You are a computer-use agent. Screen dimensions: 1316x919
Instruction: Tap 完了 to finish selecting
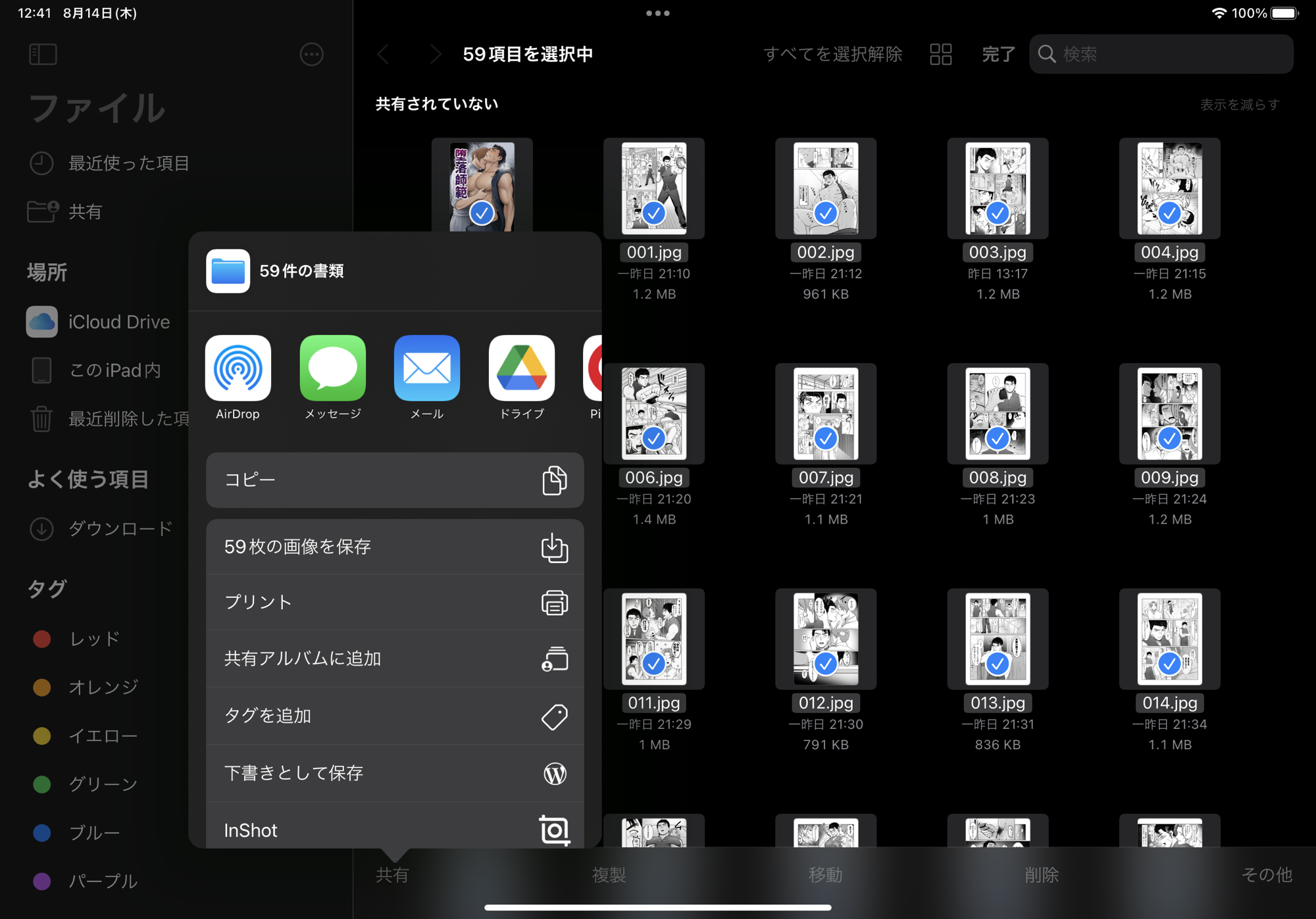[x=998, y=54]
